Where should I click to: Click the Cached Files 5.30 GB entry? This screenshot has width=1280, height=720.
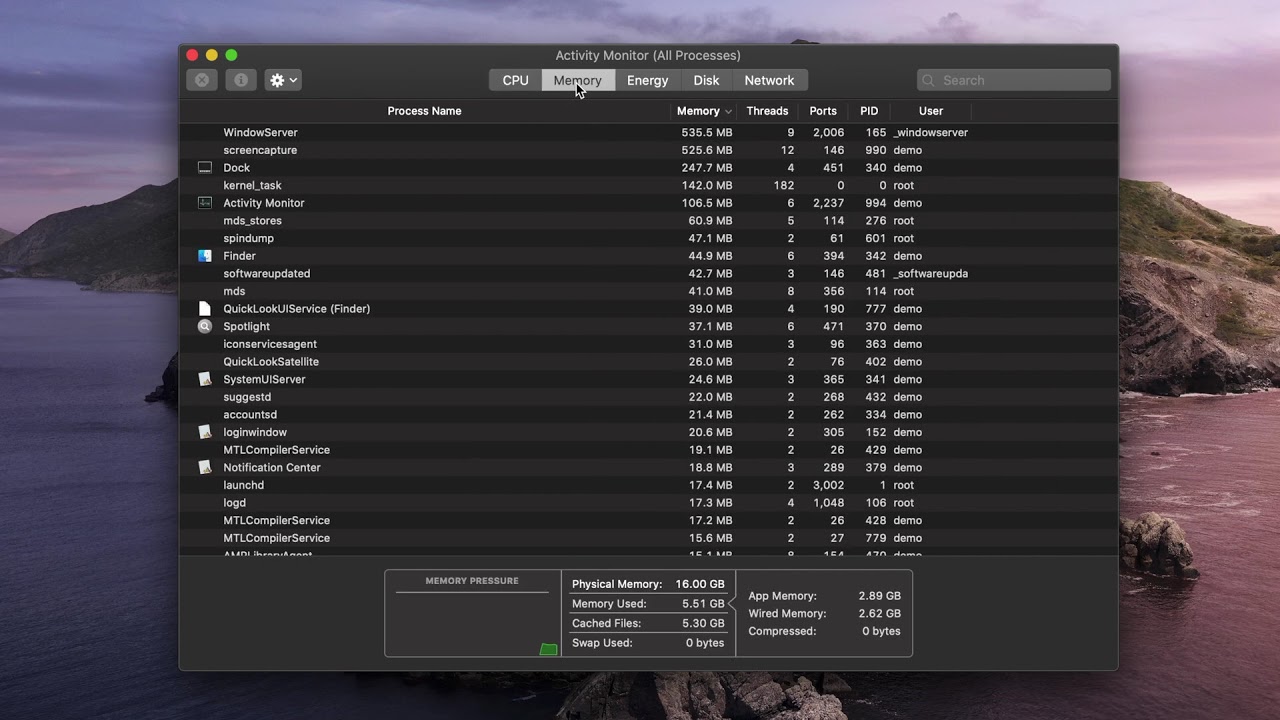click(x=648, y=623)
